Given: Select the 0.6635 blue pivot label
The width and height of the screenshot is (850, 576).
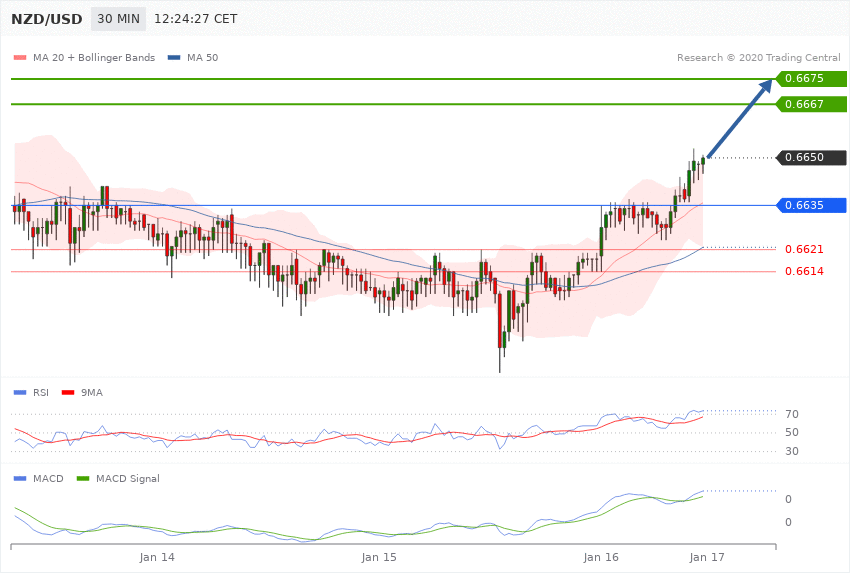Looking at the screenshot, I should (812, 205).
